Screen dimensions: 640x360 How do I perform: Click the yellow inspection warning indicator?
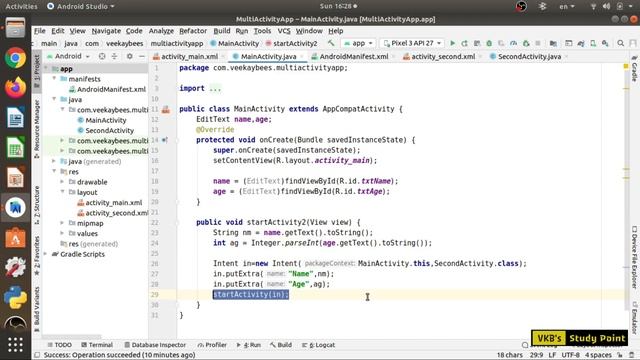[x=626, y=66]
